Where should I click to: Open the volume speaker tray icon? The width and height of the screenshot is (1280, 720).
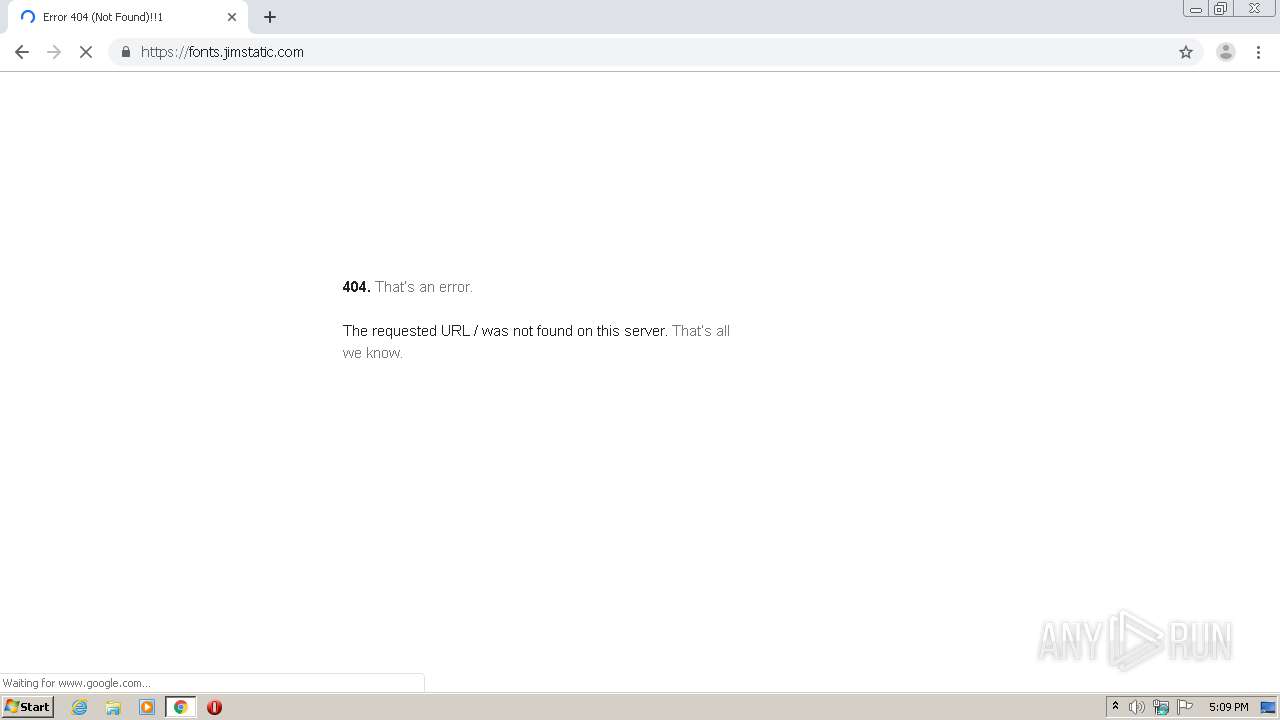[x=1137, y=707]
